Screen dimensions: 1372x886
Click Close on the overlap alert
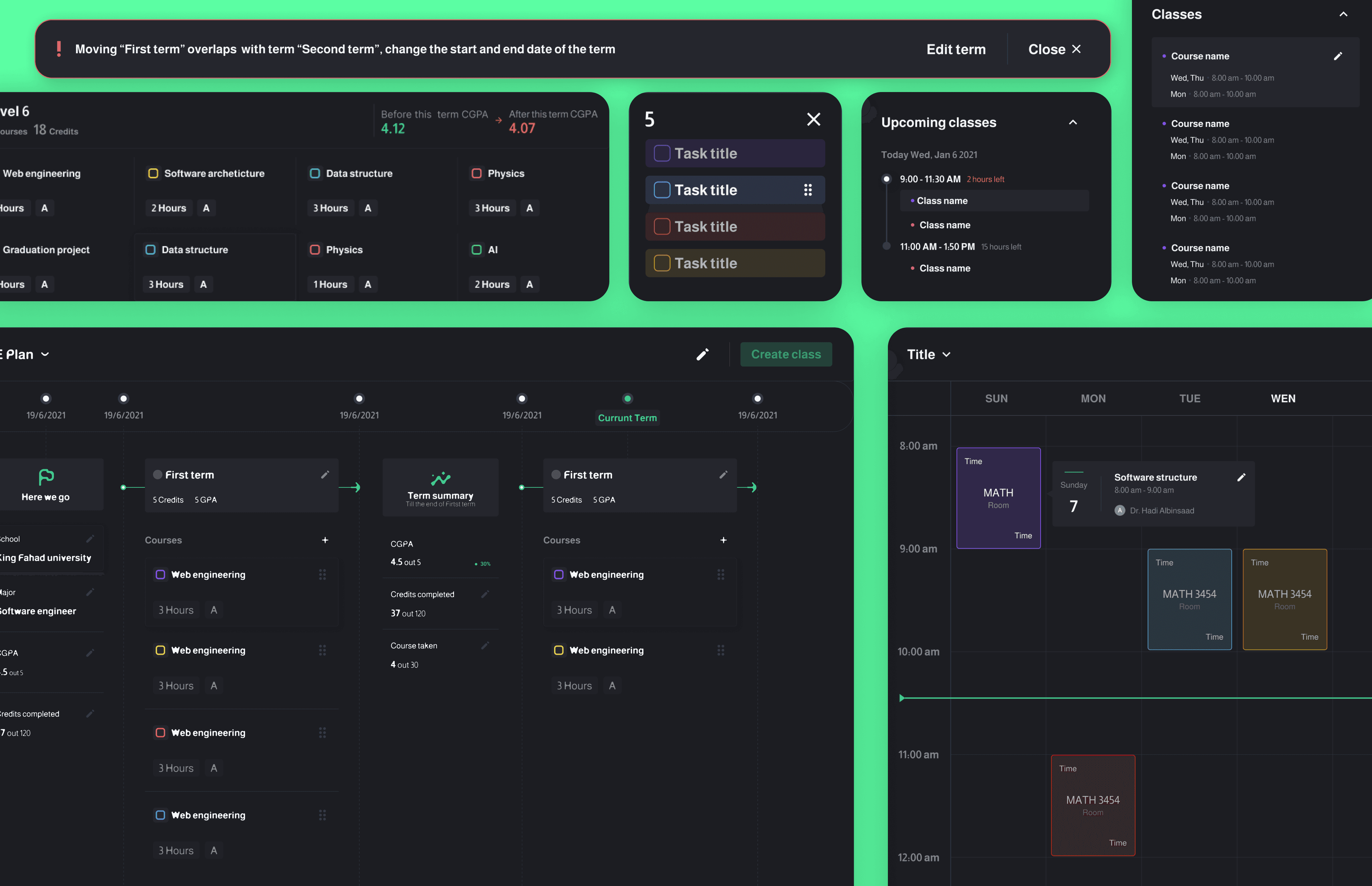point(1054,50)
